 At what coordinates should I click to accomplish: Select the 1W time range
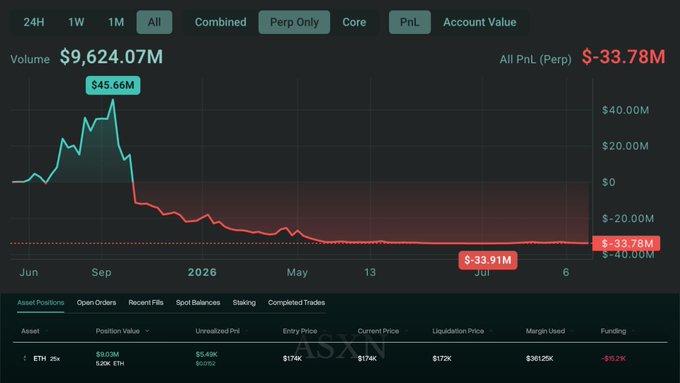[76, 22]
